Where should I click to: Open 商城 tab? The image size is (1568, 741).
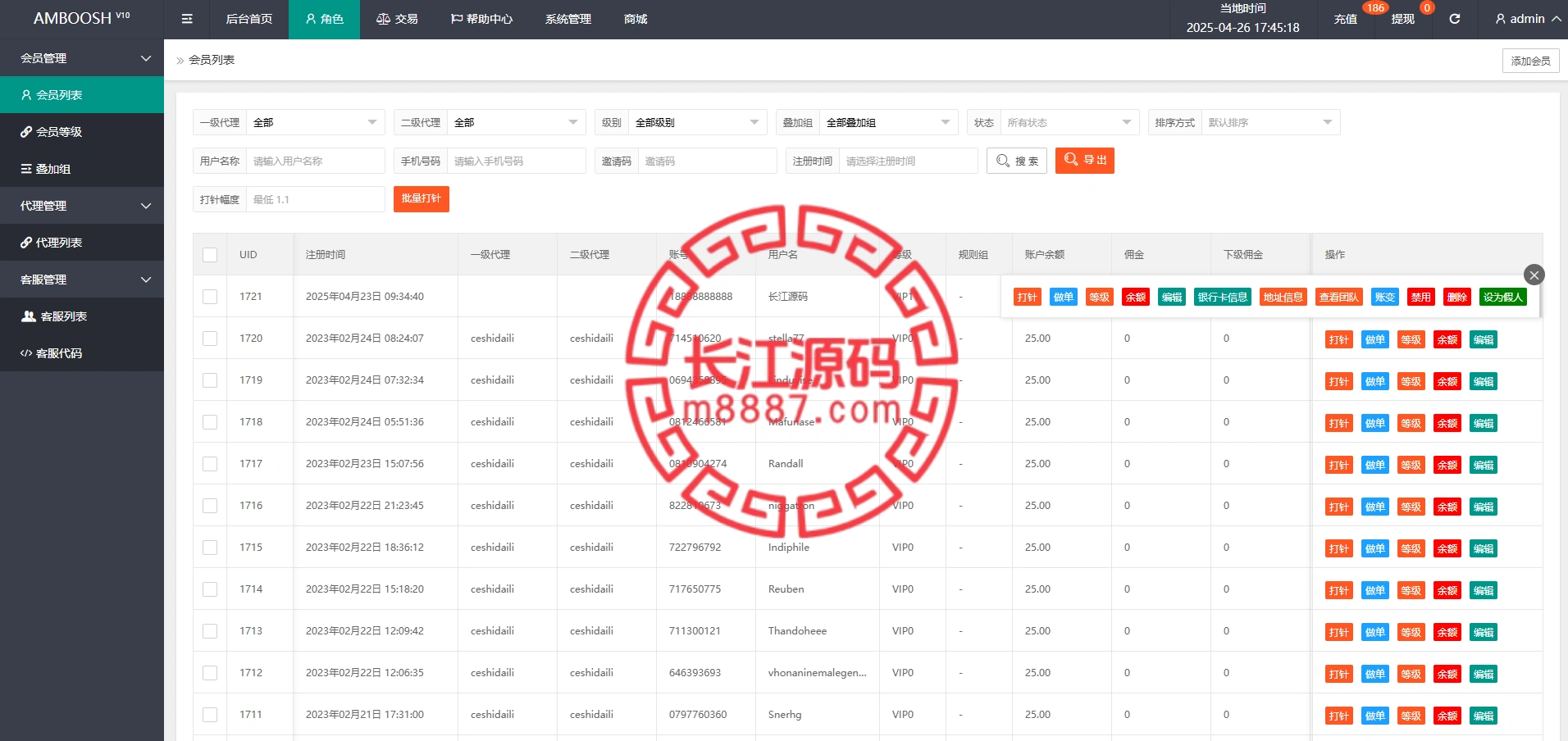pos(636,19)
